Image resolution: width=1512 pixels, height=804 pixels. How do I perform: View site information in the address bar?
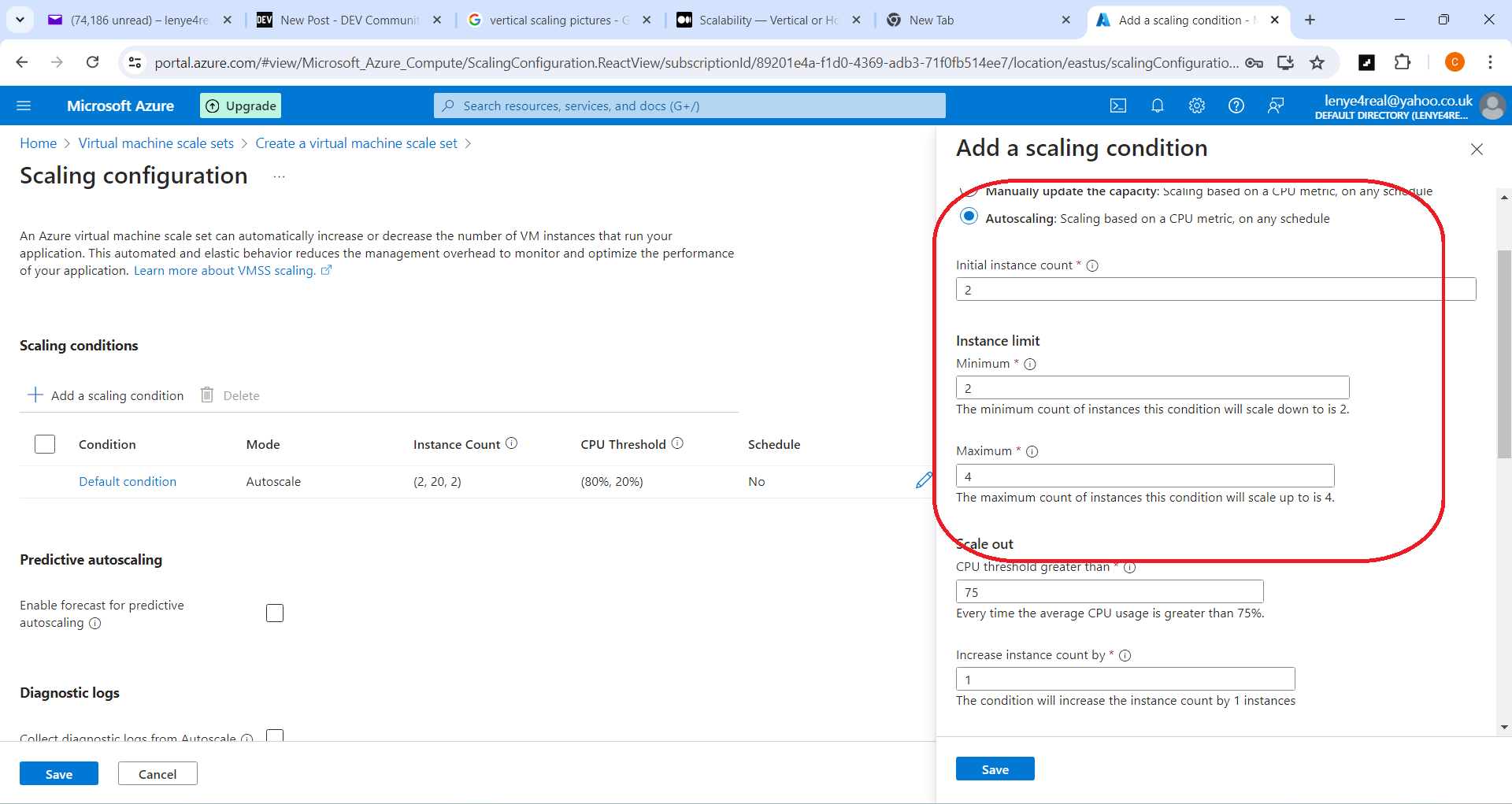point(135,62)
